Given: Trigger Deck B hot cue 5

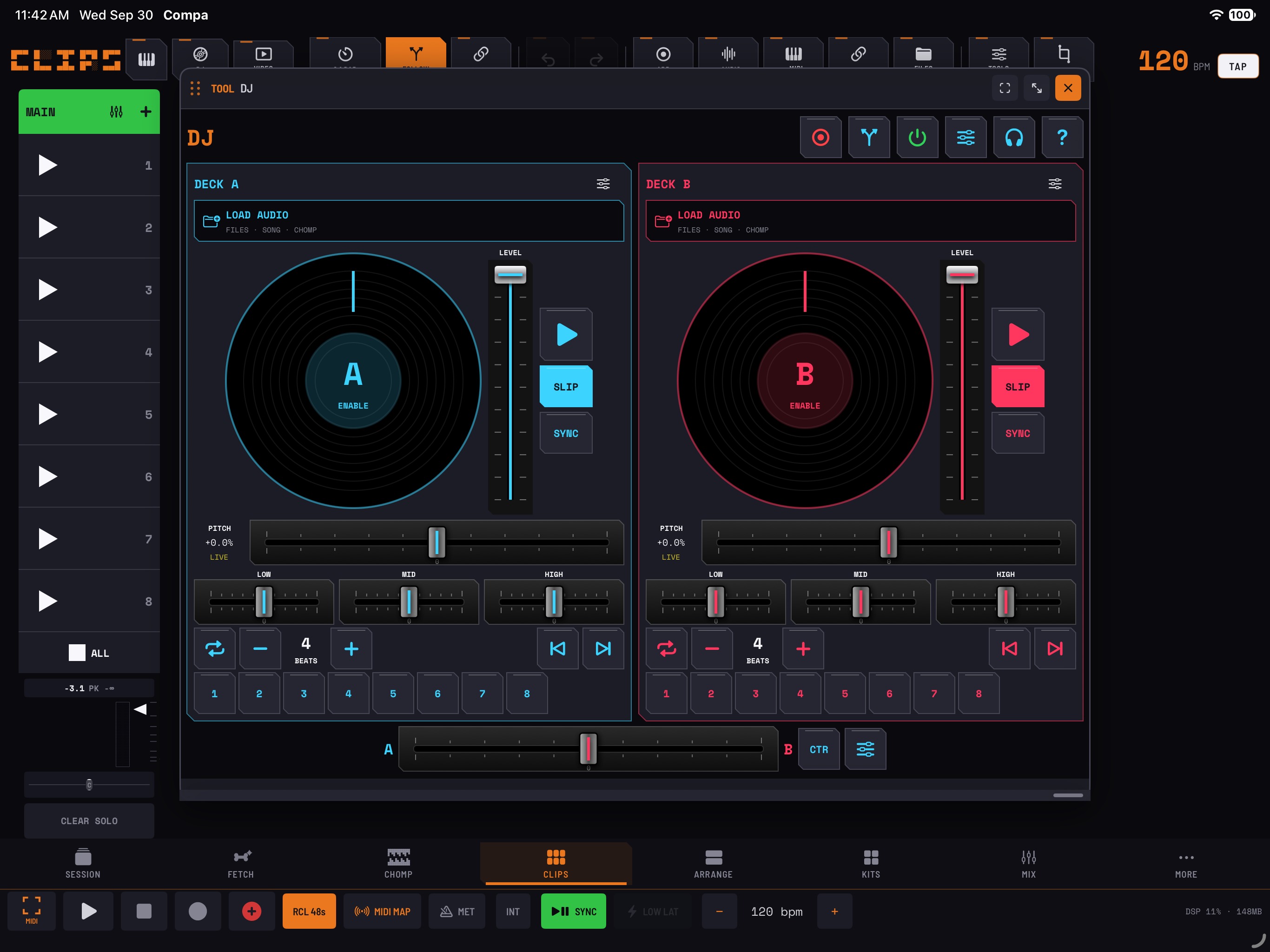Looking at the screenshot, I should (845, 694).
